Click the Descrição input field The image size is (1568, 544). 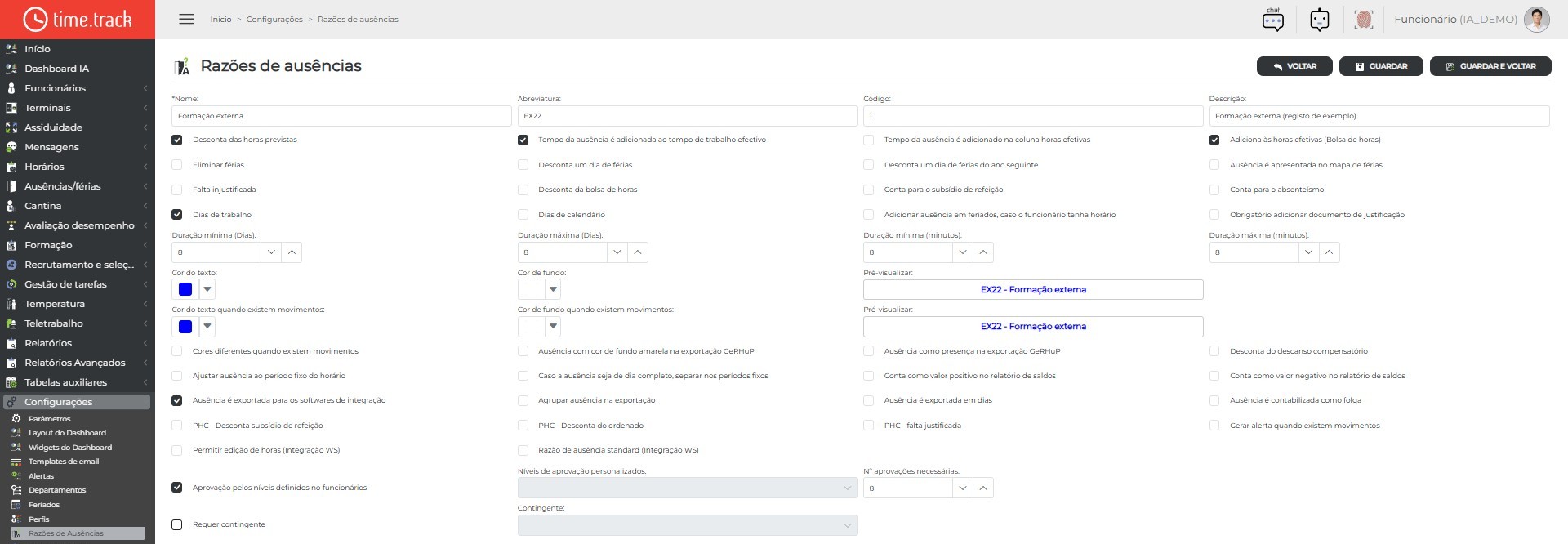[1379, 116]
